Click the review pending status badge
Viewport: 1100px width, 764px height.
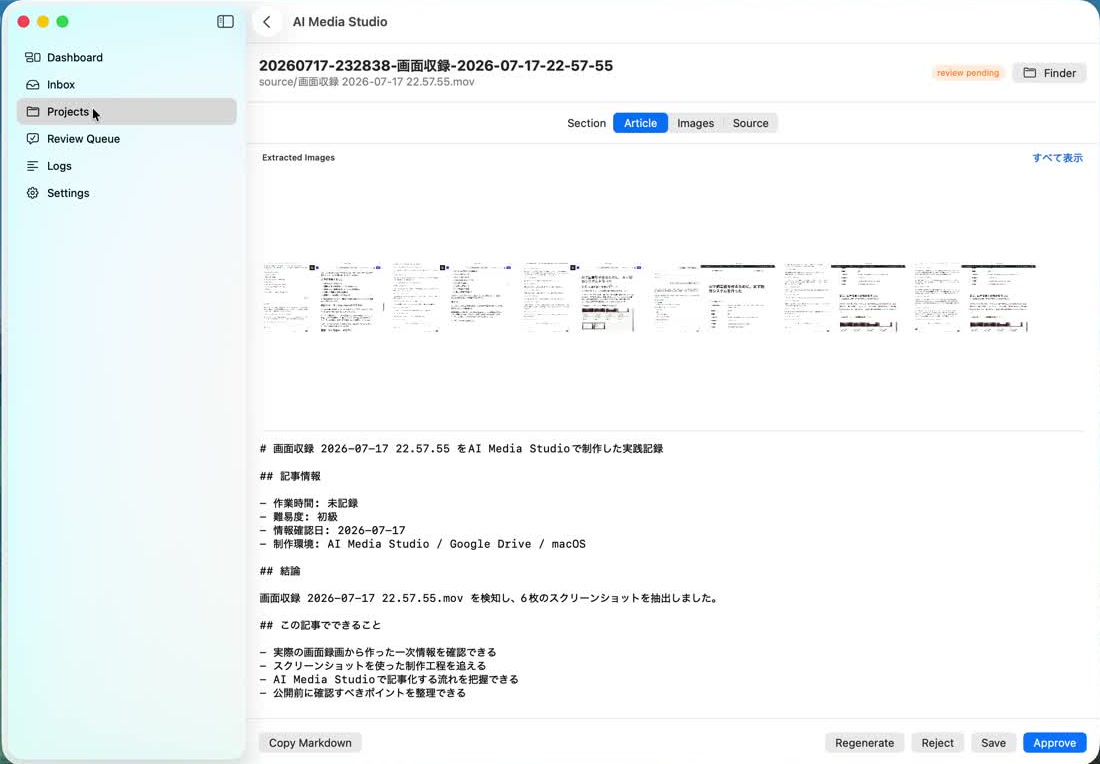(x=967, y=73)
